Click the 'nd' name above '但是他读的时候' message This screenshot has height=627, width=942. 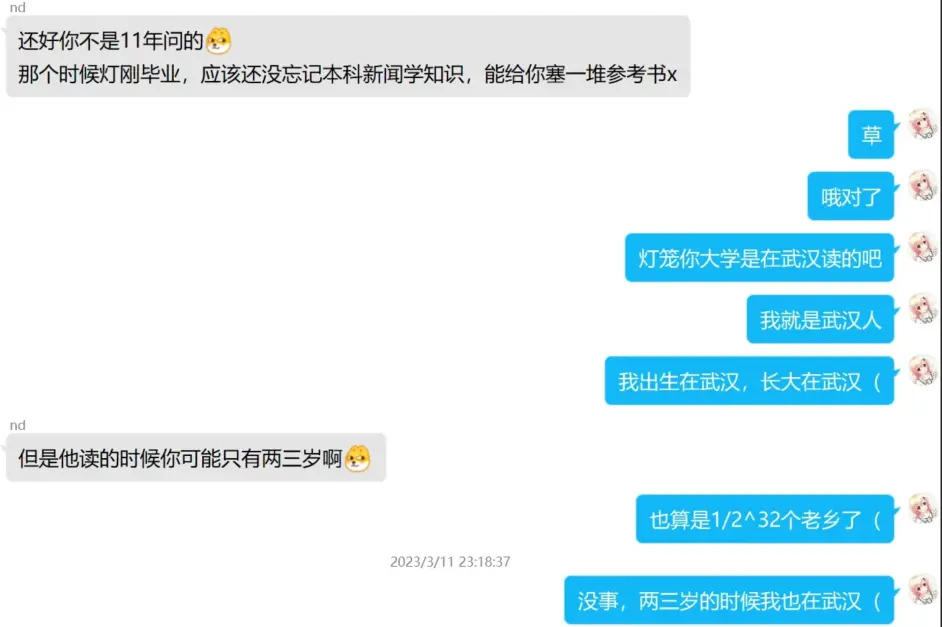tap(17, 425)
